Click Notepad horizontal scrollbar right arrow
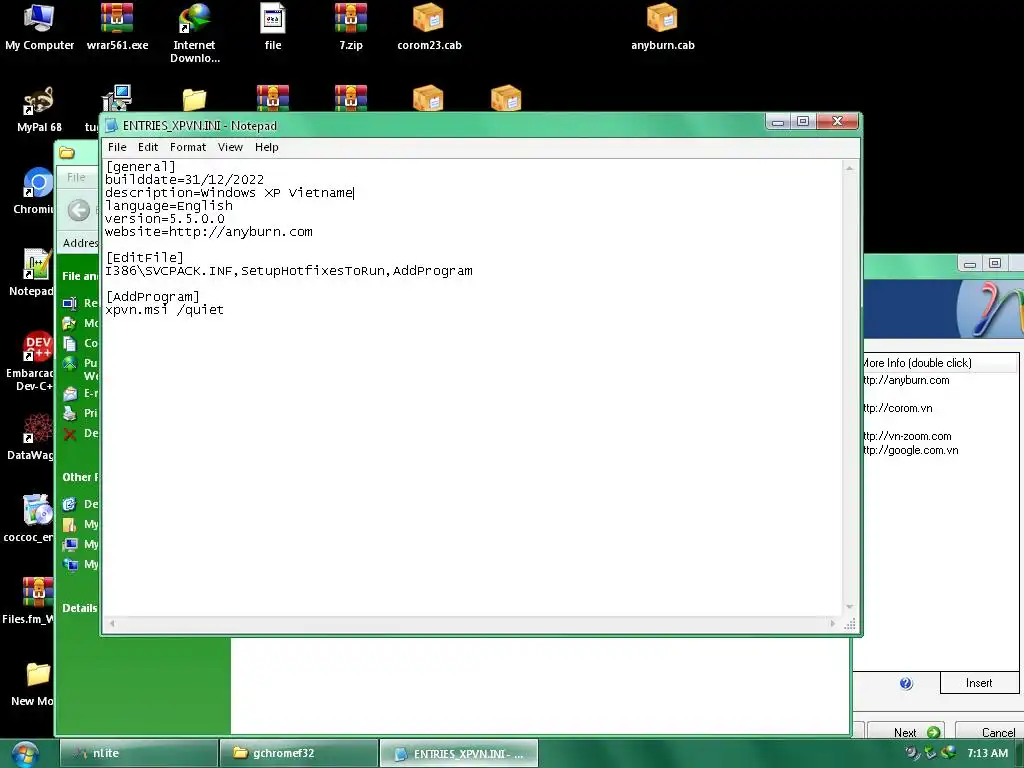1024x768 pixels. pyautogui.click(x=832, y=624)
